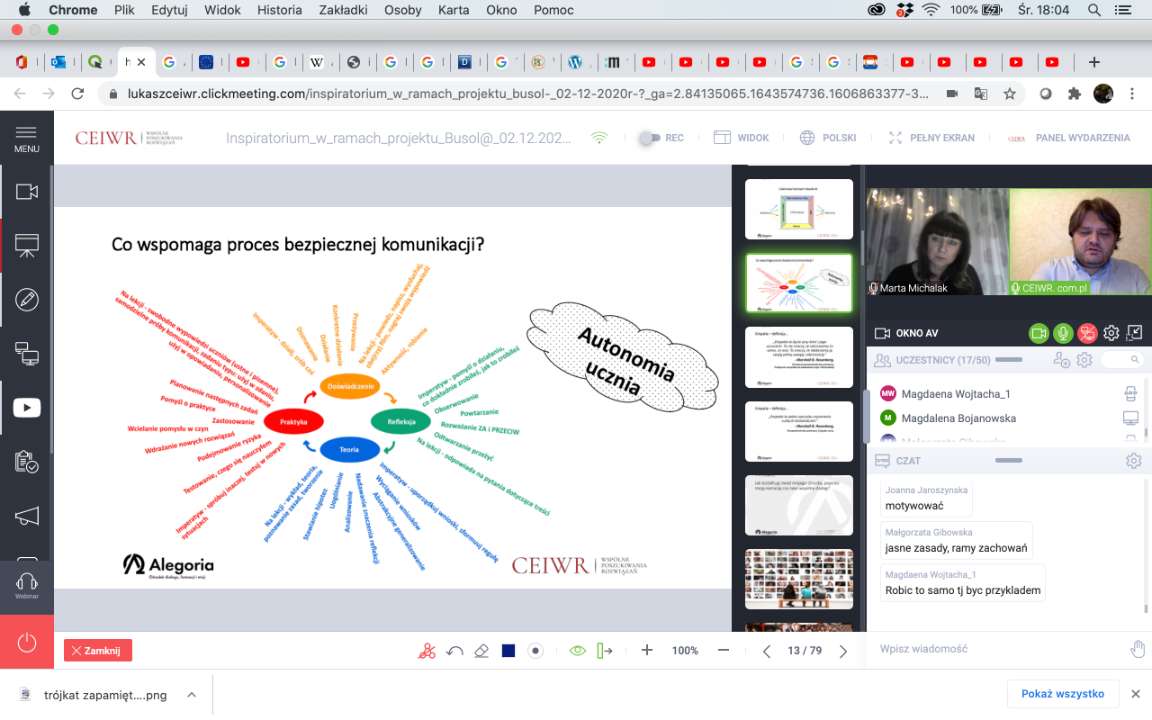
Task: Open the POLSKI language dropdown
Action: pyautogui.click(x=828, y=138)
